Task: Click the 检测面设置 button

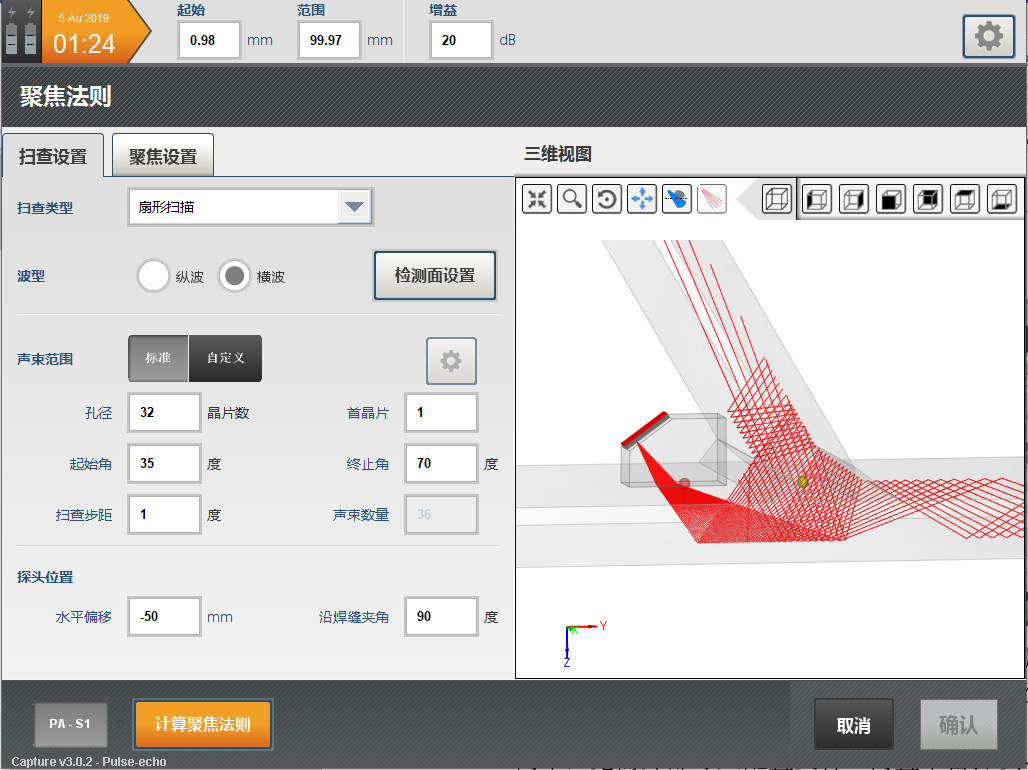Action: 435,276
